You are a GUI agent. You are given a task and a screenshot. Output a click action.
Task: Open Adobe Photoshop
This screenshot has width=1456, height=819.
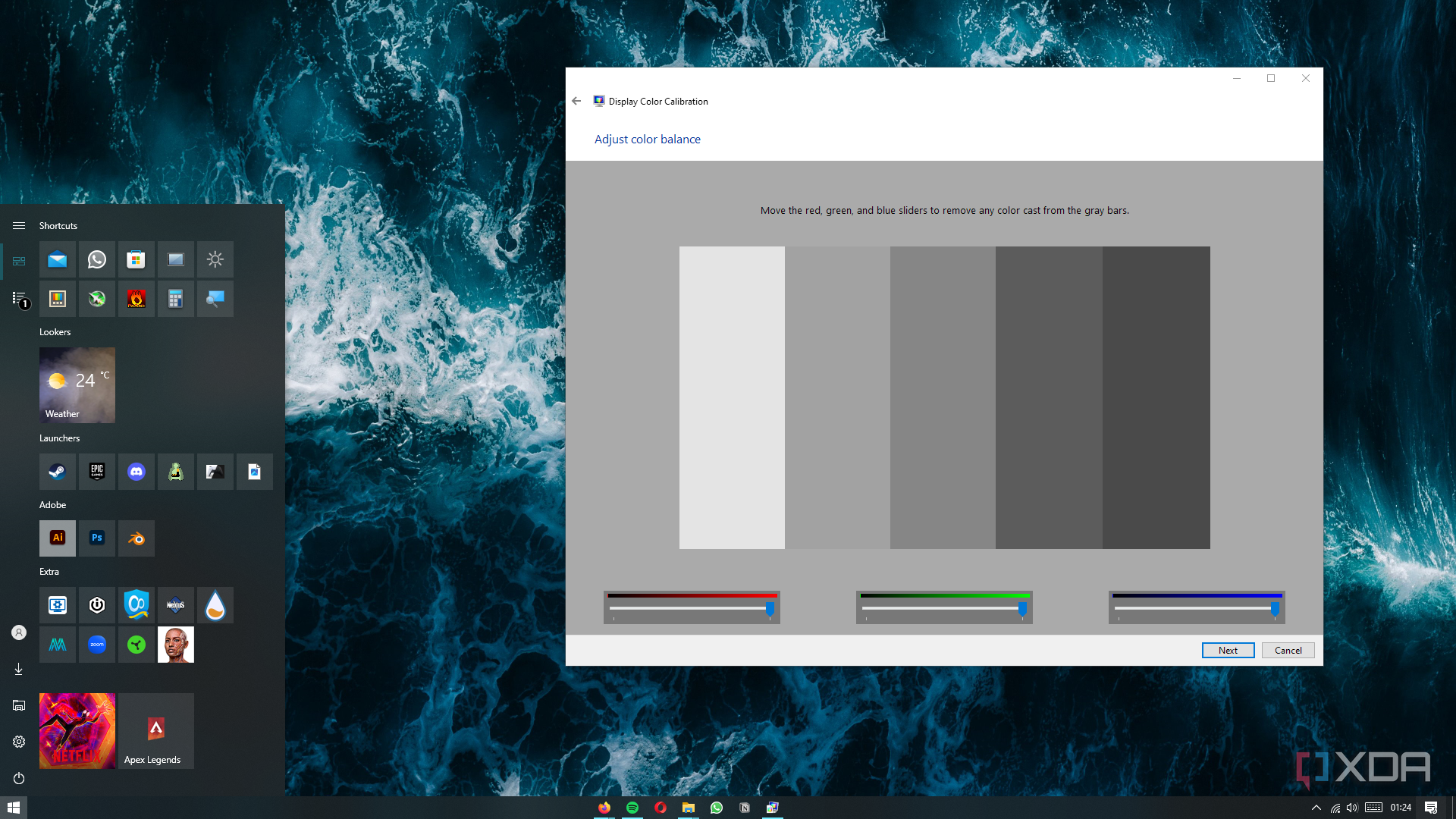pyautogui.click(x=96, y=538)
